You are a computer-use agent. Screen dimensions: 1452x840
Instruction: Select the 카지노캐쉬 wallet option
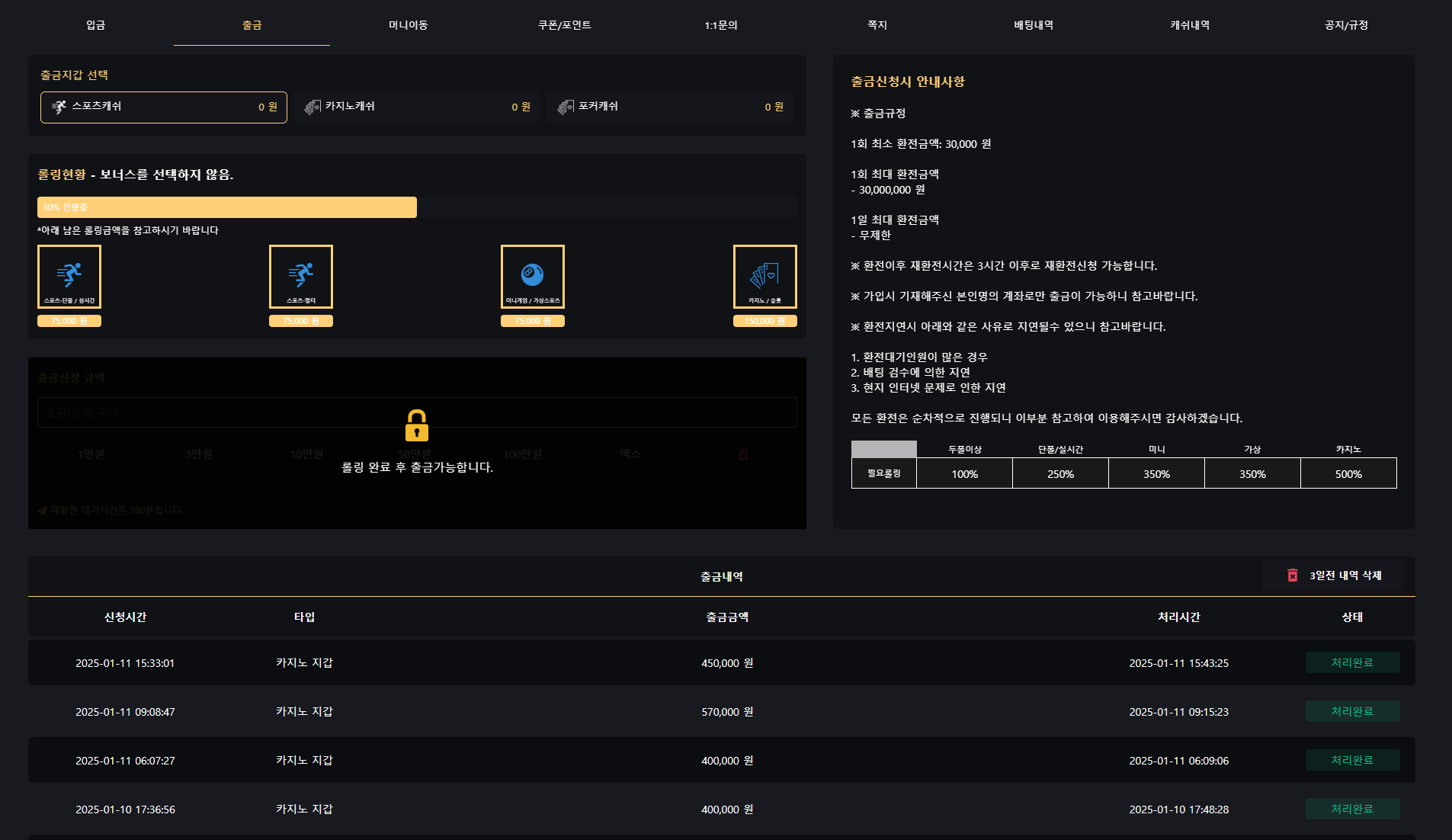(417, 107)
